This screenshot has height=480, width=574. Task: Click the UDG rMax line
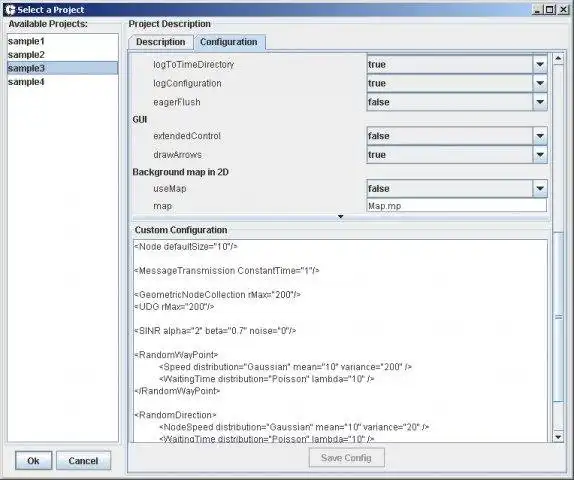tap(174, 307)
